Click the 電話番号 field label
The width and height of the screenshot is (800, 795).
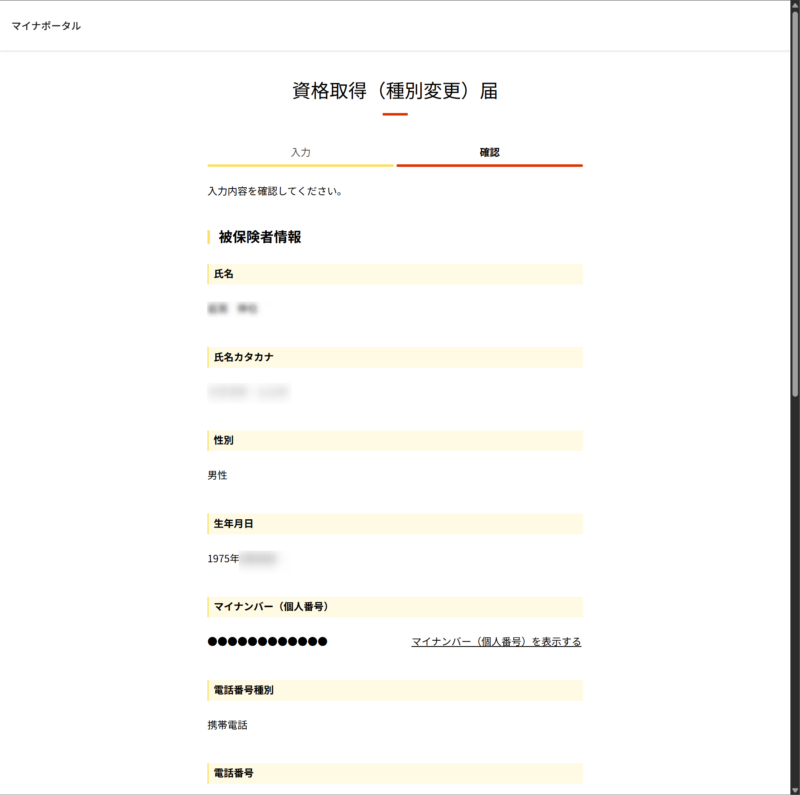pos(234,773)
